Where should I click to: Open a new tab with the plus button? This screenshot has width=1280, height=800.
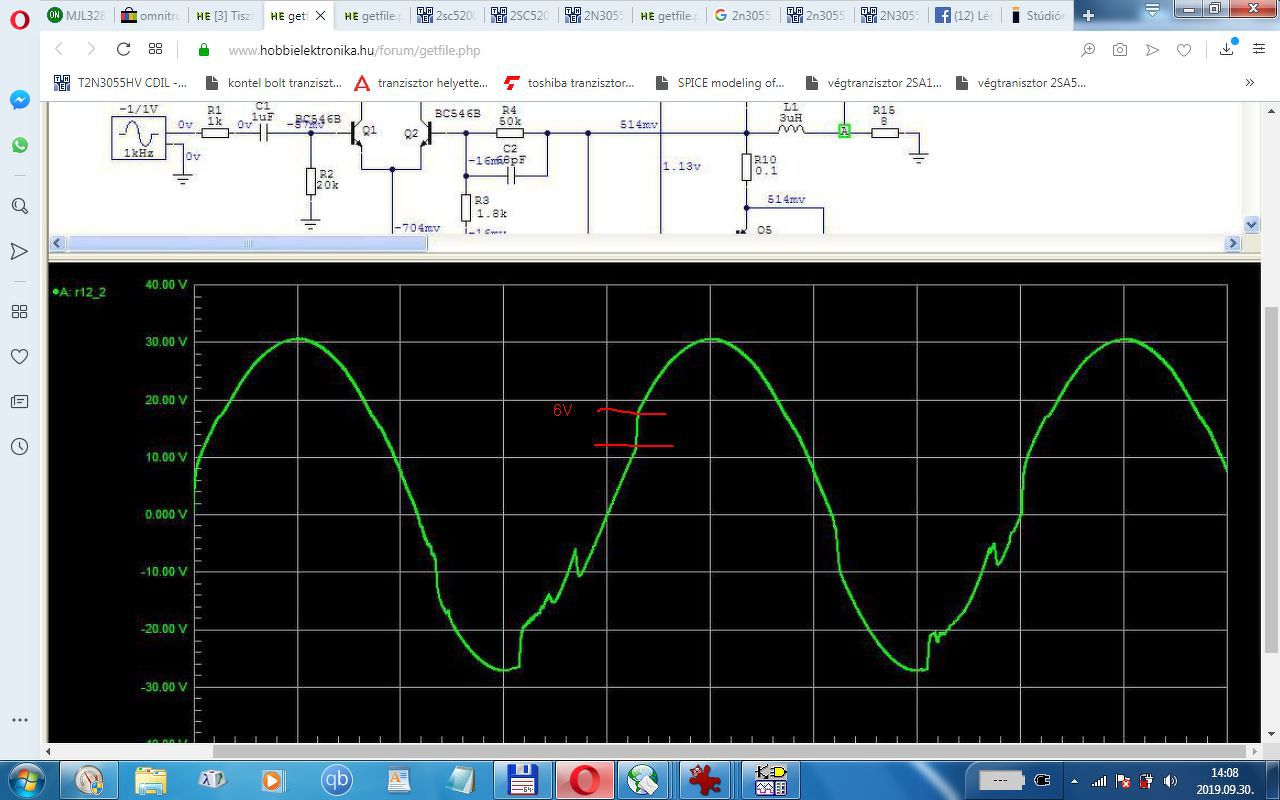(x=1088, y=15)
